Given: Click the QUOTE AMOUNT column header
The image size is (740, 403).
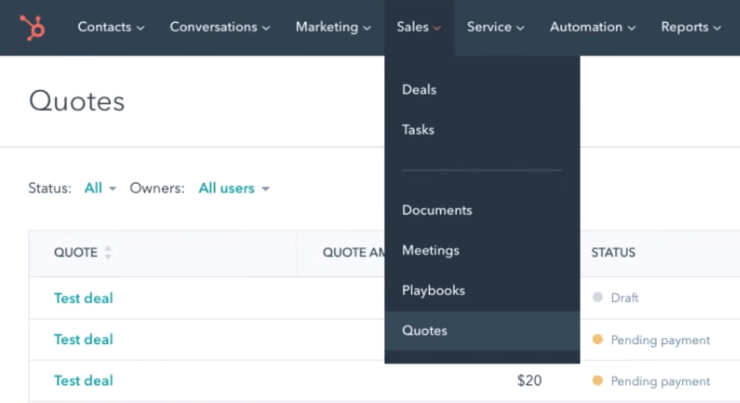Looking at the screenshot, I should pyautogui.click(x=353, y=252).
